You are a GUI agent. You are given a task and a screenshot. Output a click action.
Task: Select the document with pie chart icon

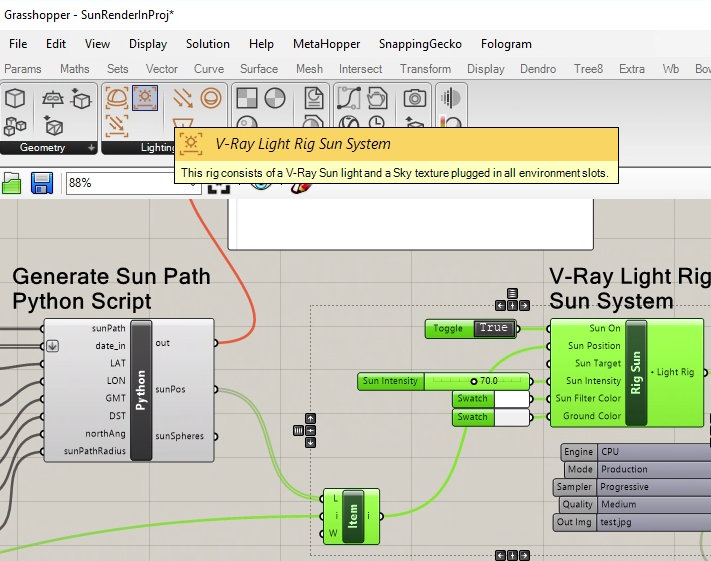click(x=313, y=98)
